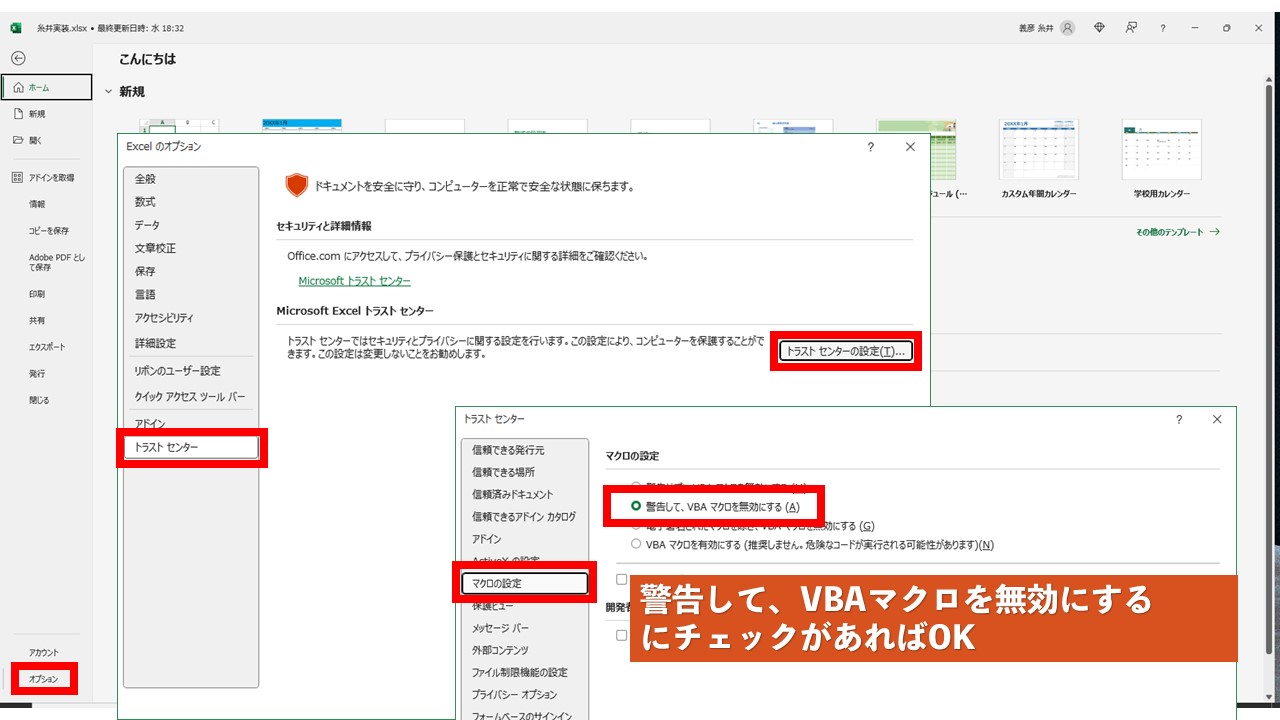
Task: Select マクロの設定 in Trust Center list
Action: click(524, 583)
